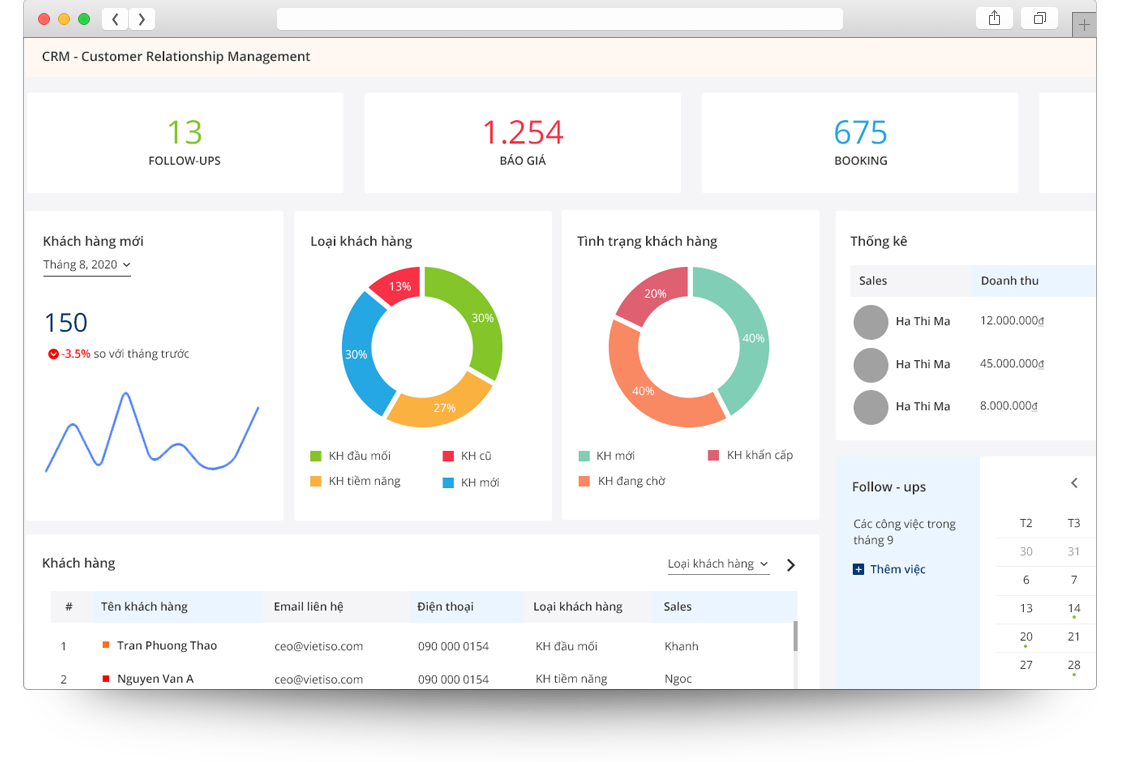This screenshot has width=1126, height=762.
Task: Click the browser forward arrow
Action: [x=141, y=19]
